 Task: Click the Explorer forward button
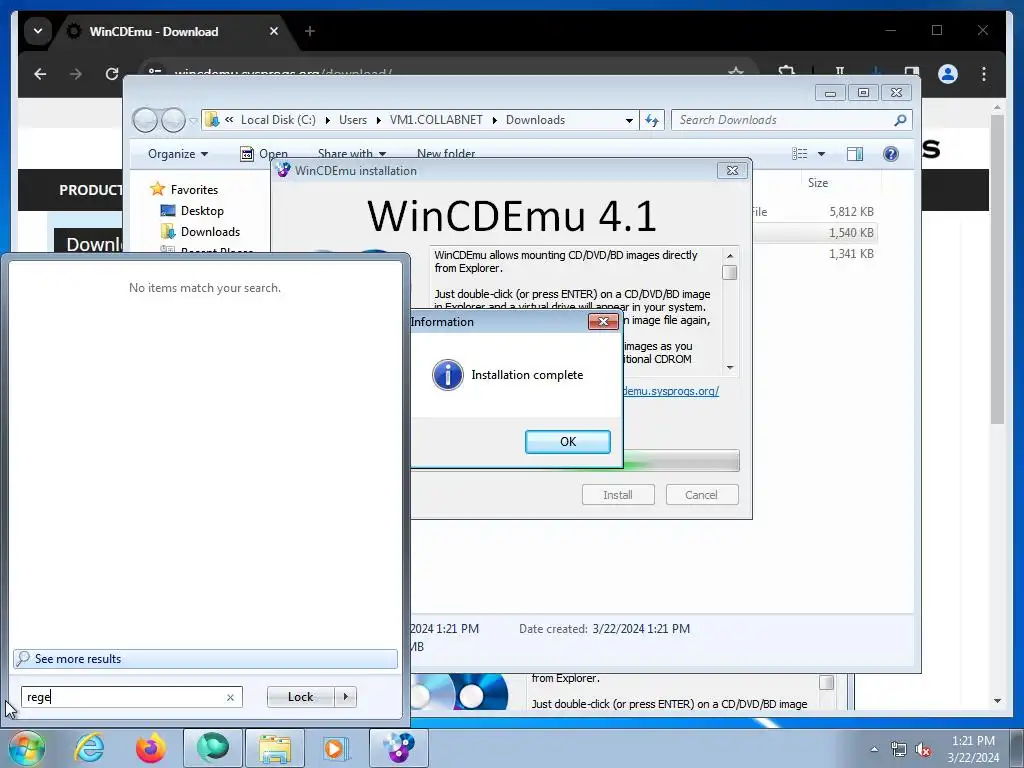pyautogui.click(x=173, y=120)
